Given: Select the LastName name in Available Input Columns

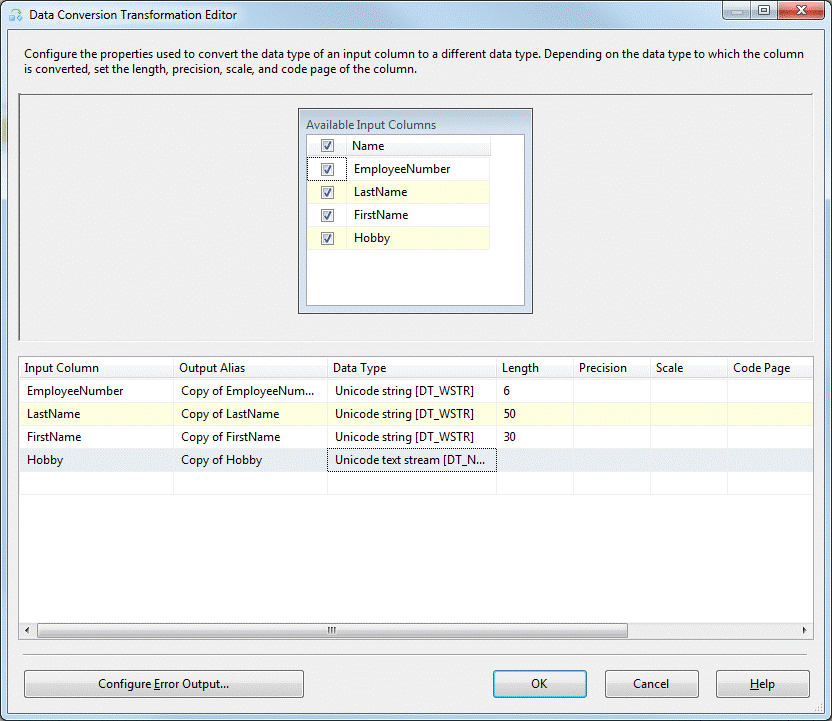Looking at the screenshot, I should point(418,192).
